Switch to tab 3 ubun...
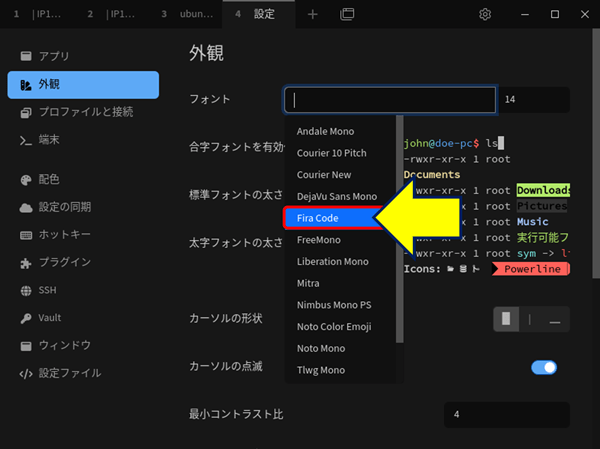The height and width of the screenshot is (449, 600). [x=185, y=14]
